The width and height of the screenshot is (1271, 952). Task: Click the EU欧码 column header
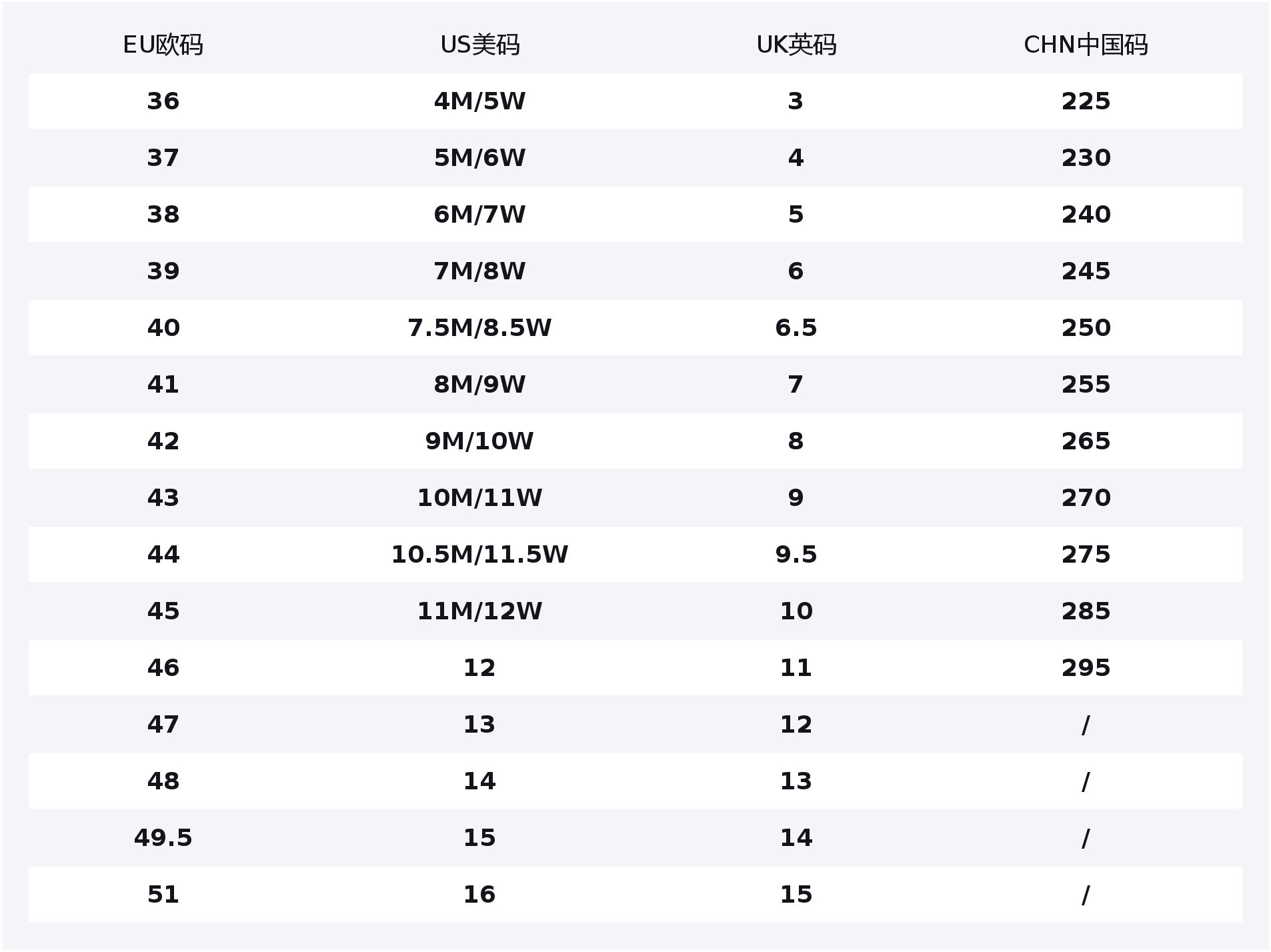163,45
